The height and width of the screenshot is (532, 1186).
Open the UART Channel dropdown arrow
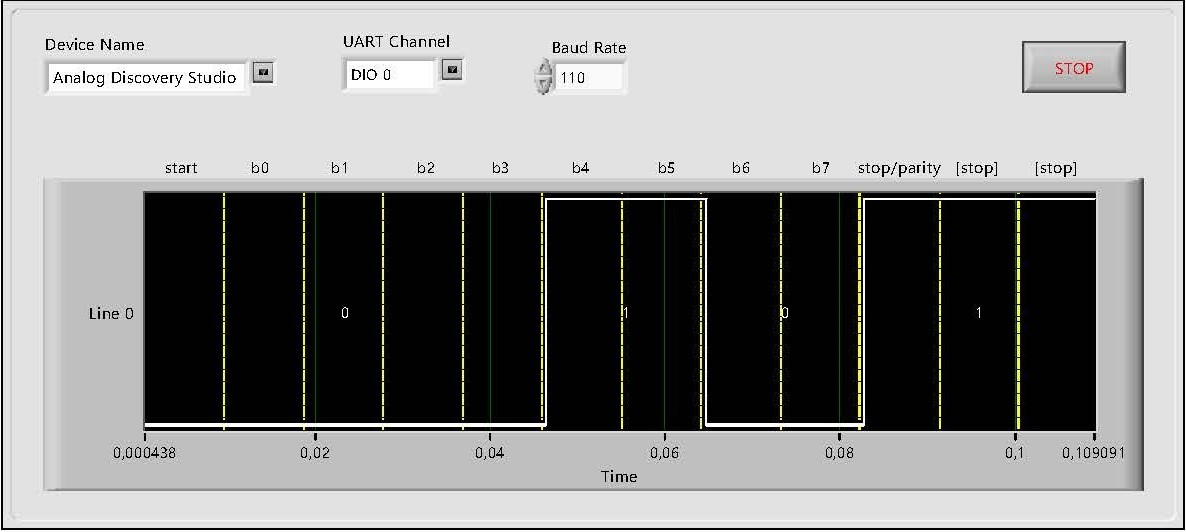tap(452, 70)
